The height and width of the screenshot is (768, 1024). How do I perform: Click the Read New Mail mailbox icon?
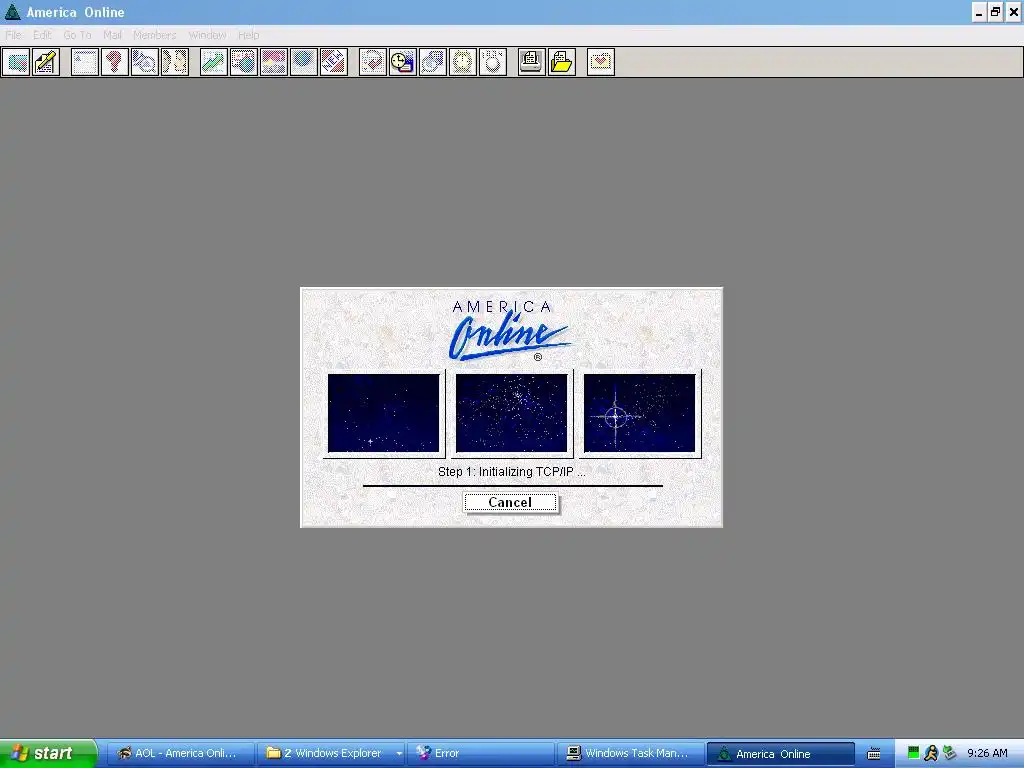pyautogui.click(x=16, y=62)
